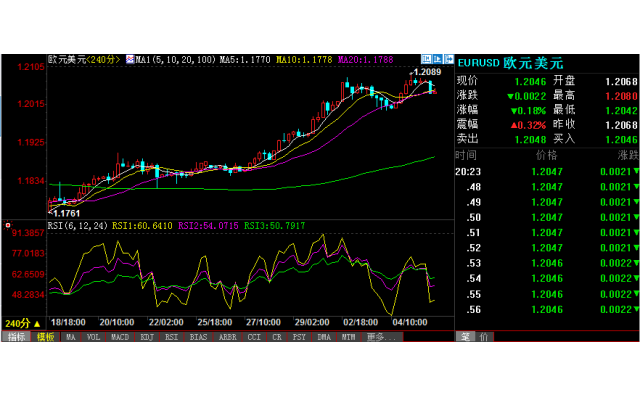Select the RSI indicator tab
The image size is (640, 397).
pos(171,337)
